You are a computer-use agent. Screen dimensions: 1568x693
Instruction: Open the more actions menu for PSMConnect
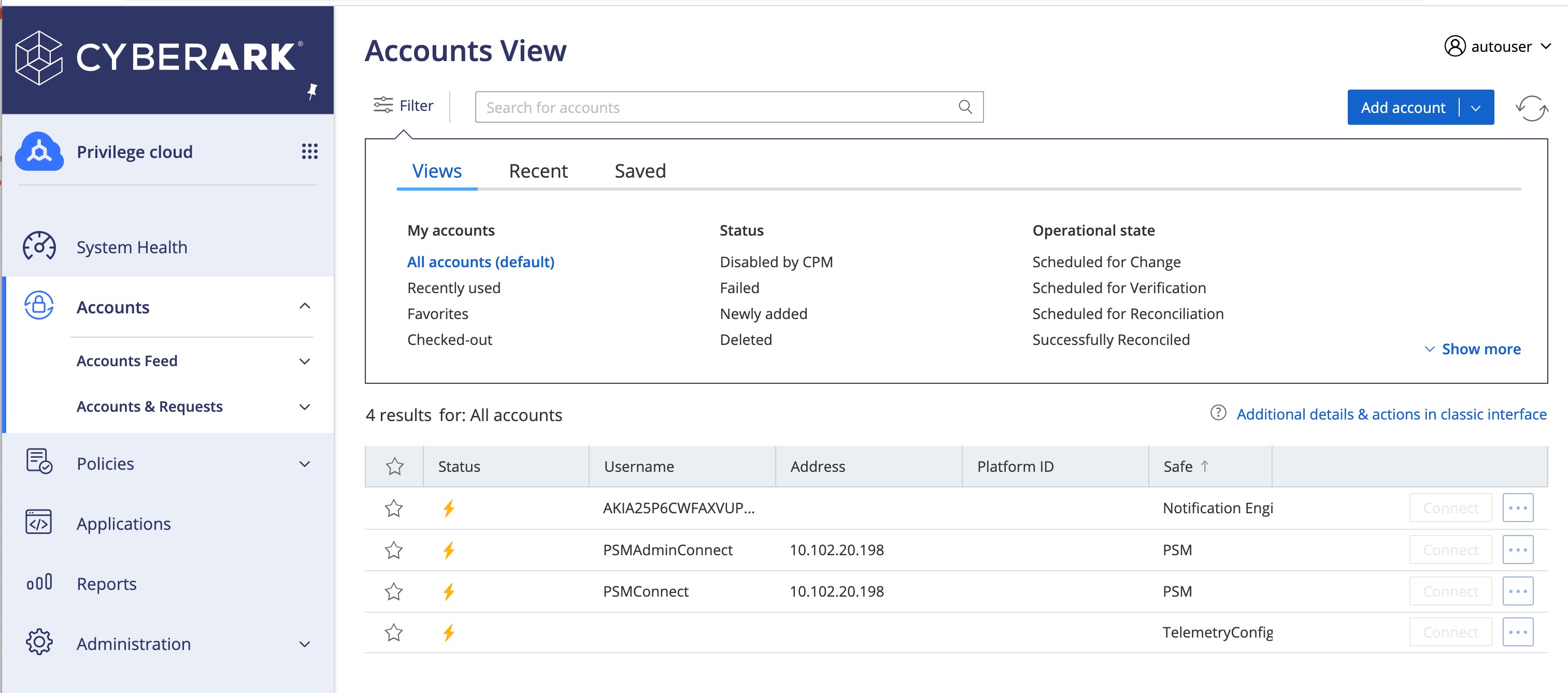[1518, 591]
